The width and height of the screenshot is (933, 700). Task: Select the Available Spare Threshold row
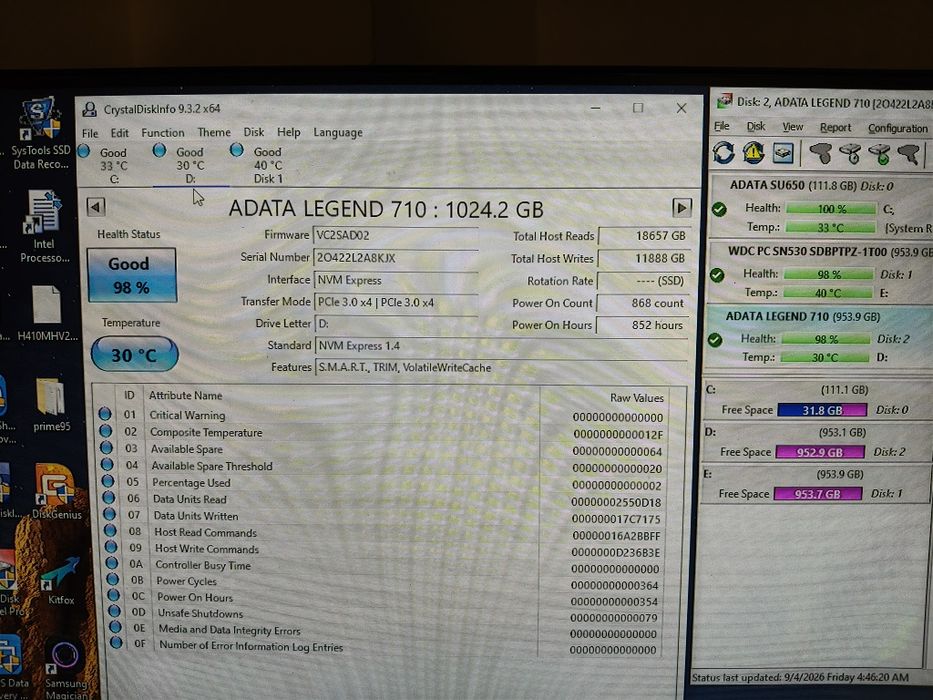(381, 466)
